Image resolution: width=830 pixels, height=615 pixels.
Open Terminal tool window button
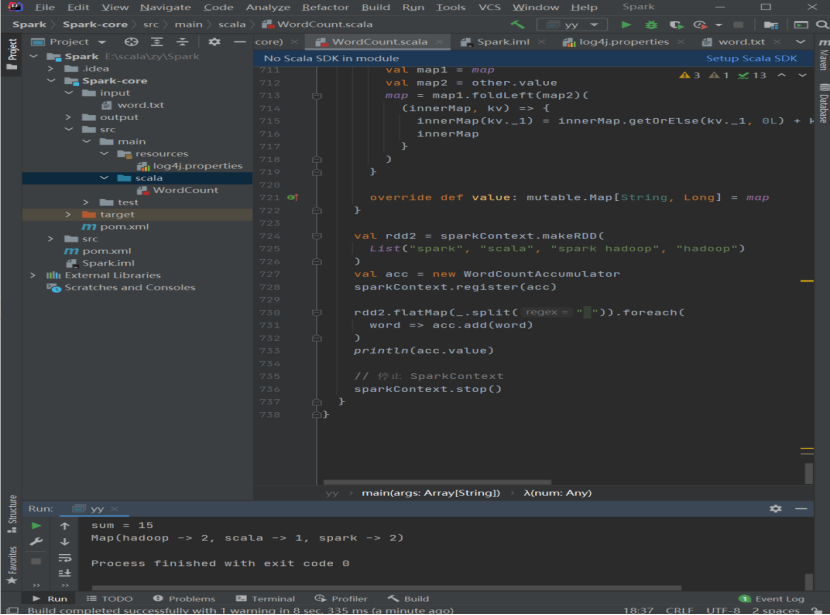(266, 599)
